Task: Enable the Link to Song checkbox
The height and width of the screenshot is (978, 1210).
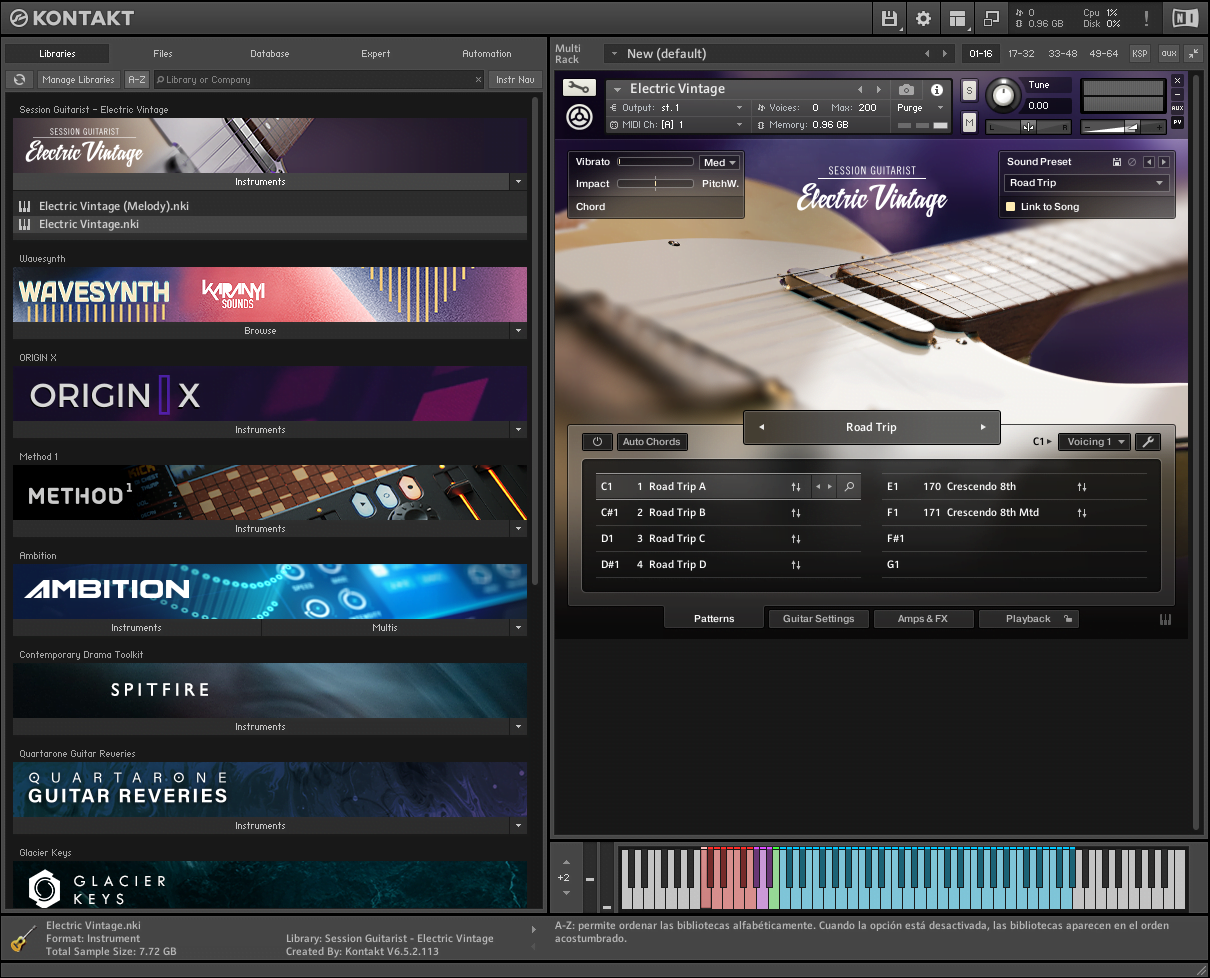Action: pos(1011,207)
